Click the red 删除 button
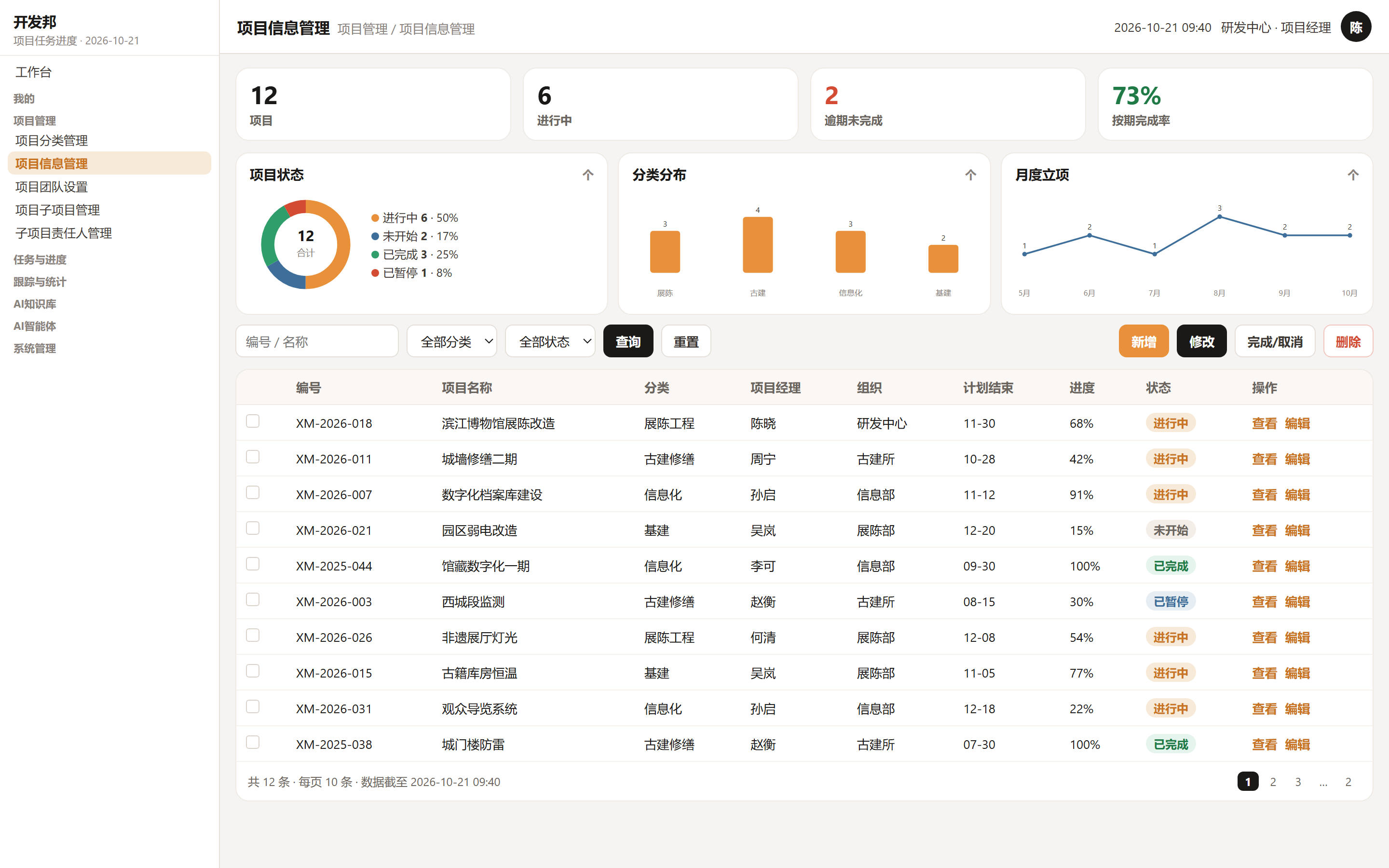The image size is (1389, 868). point(1348,341)
